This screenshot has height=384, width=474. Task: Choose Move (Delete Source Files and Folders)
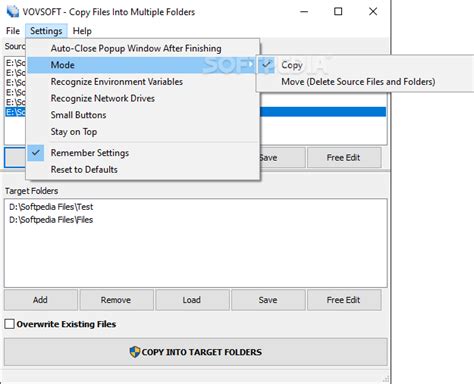click(365, 82)
